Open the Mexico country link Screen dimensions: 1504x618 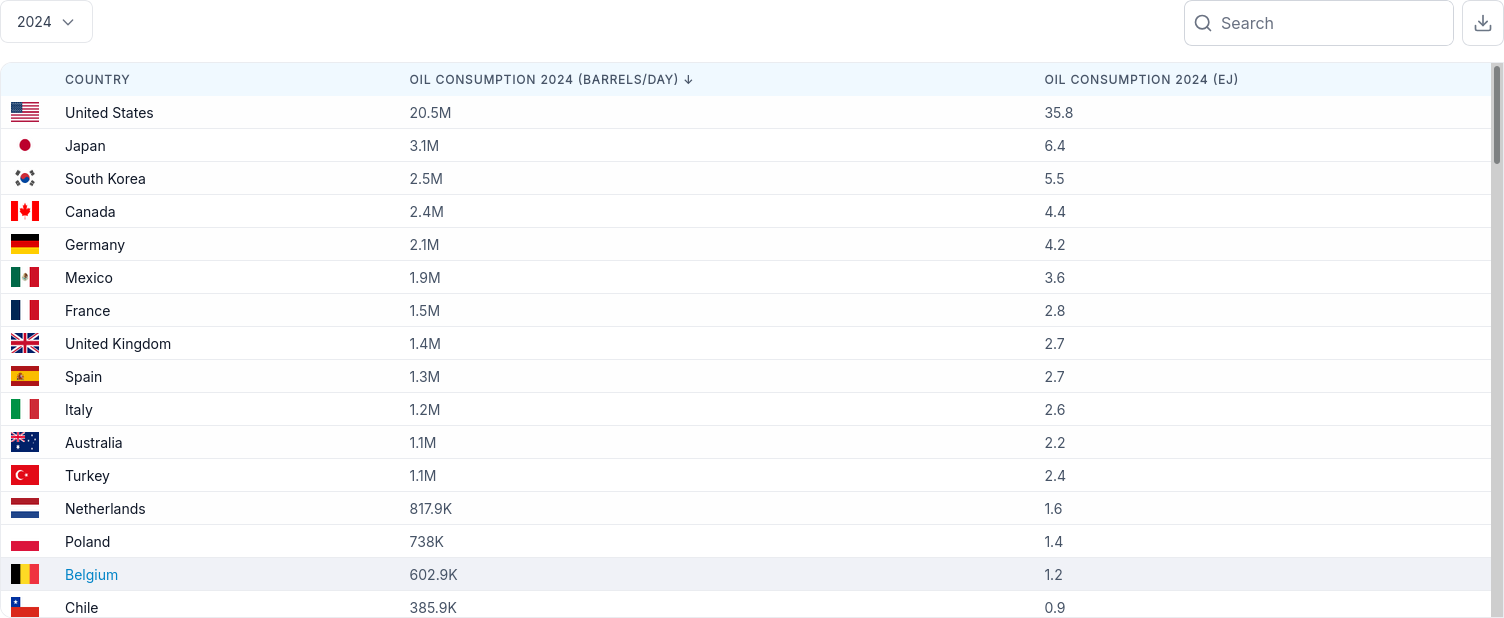click(89, 278)
